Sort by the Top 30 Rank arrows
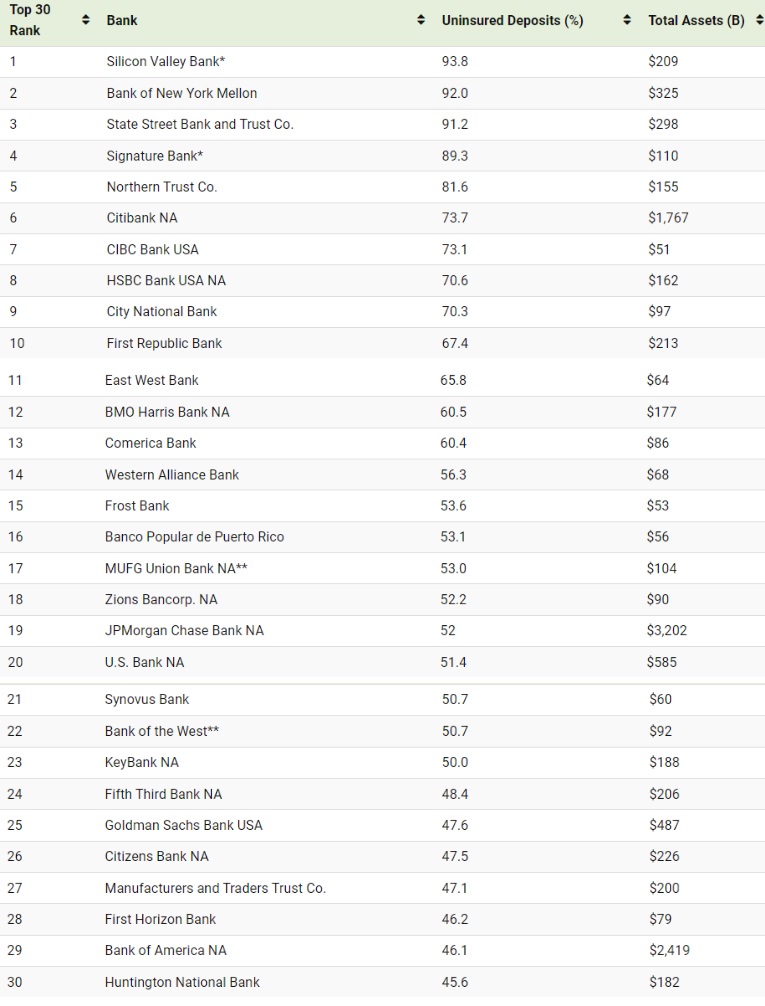 (x=85, y=20)
